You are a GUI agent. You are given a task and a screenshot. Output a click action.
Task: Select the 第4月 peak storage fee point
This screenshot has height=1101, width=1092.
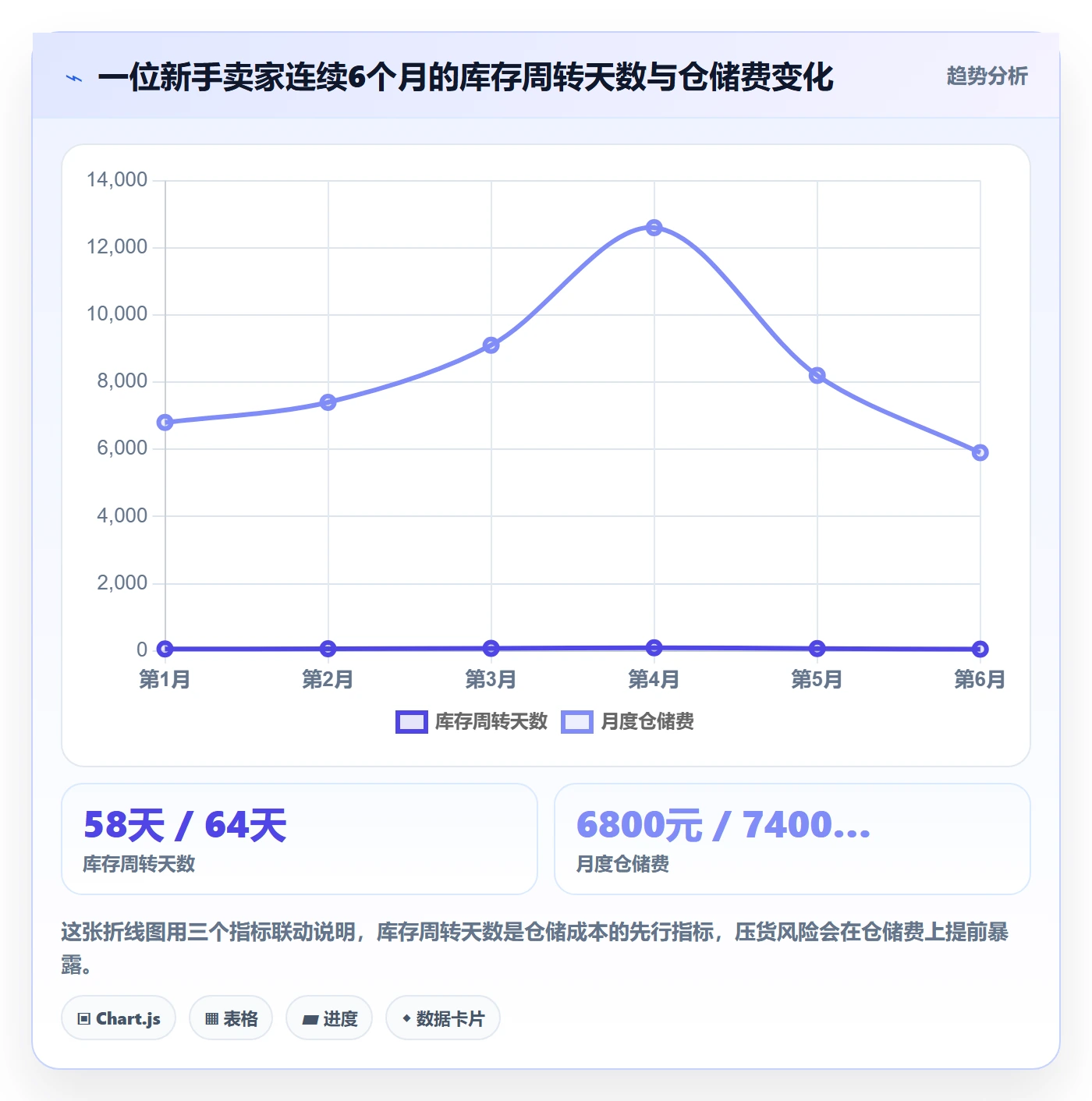pos(654,228)
